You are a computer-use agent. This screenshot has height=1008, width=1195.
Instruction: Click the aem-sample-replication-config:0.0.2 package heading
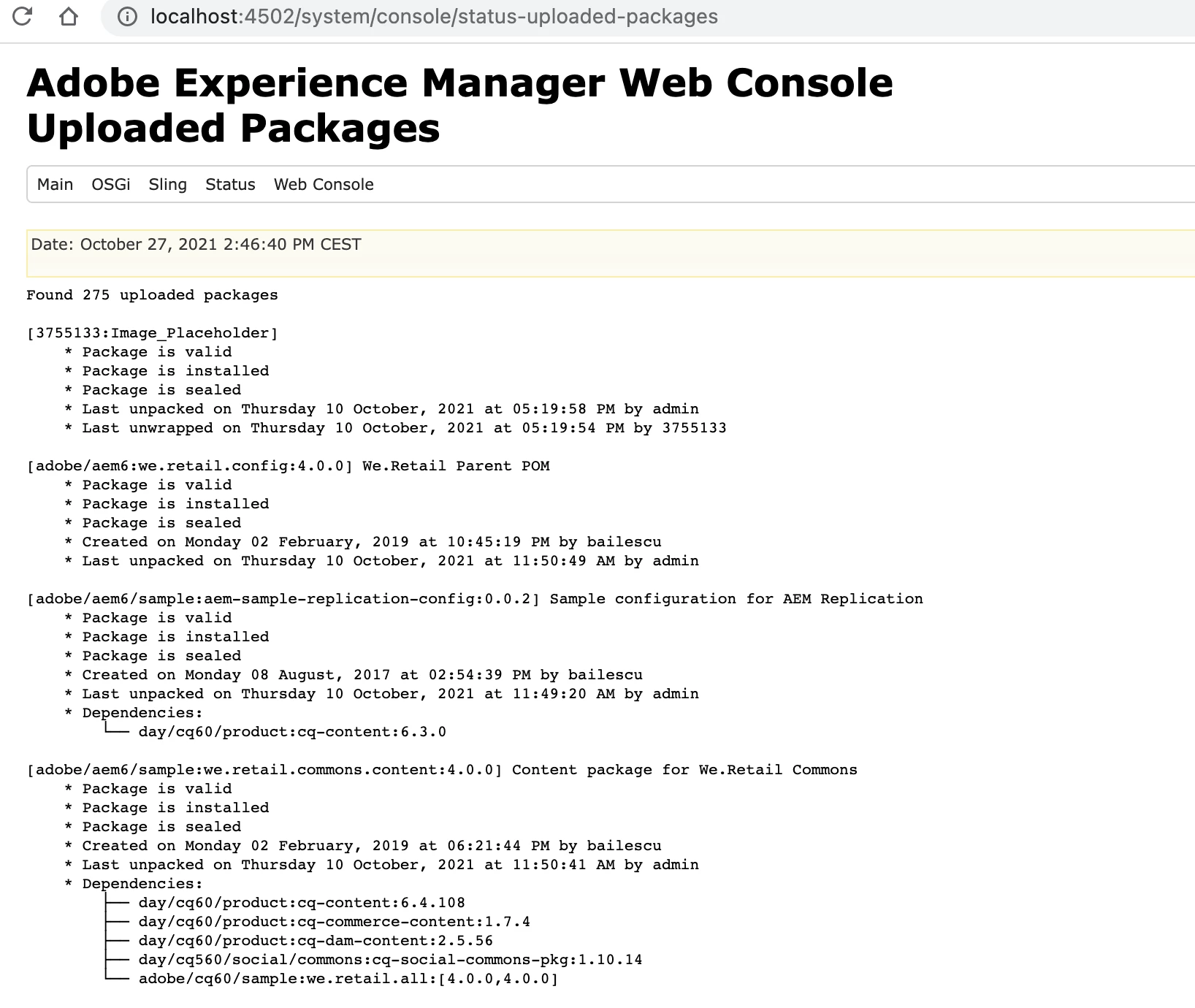(475, 599)
